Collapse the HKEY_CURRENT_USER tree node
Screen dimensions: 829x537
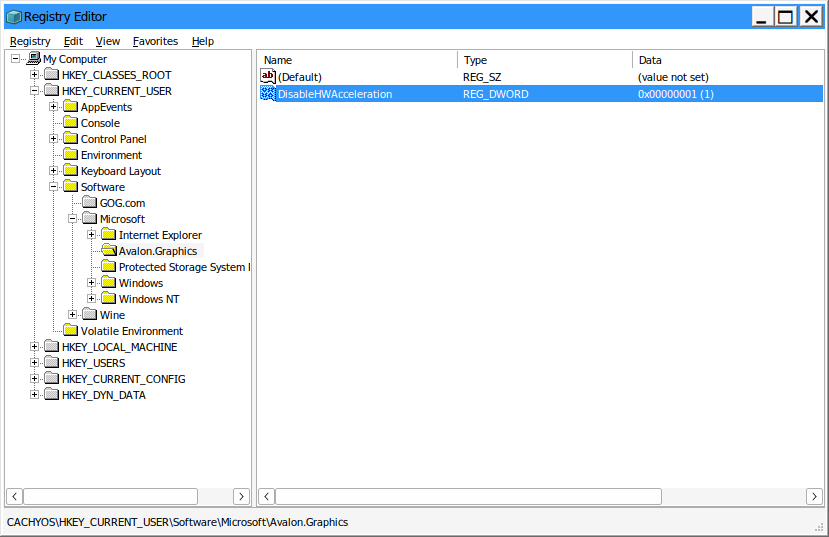[35, 91]
